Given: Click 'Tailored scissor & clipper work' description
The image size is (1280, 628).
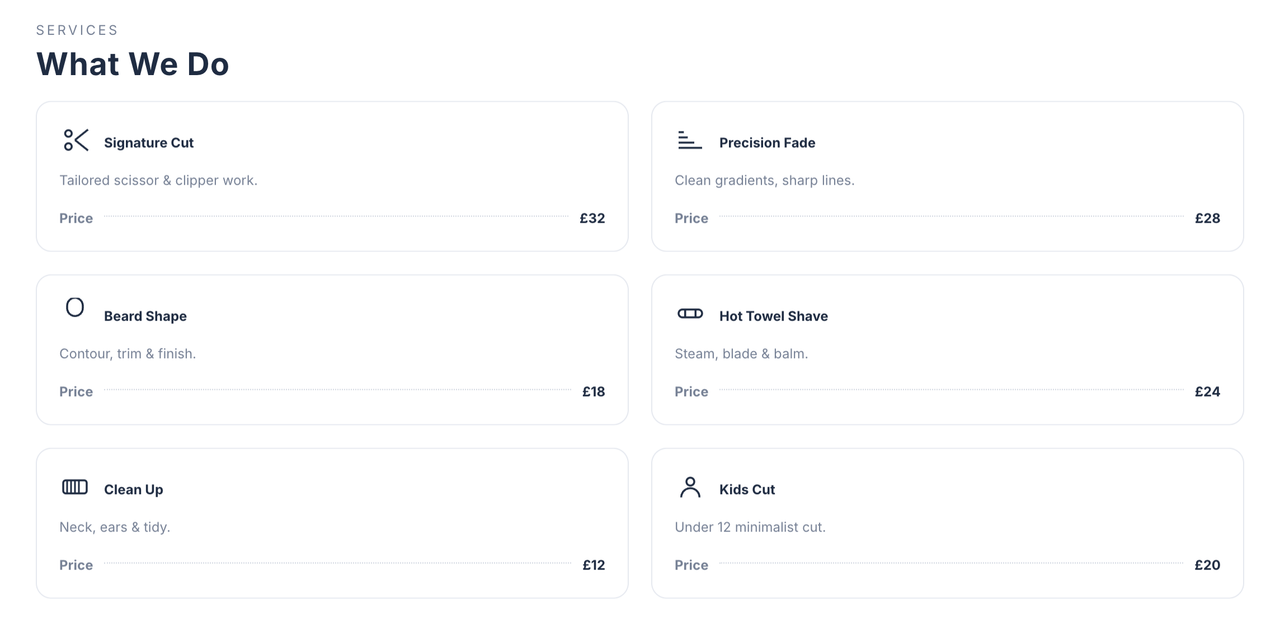Looking at the screenshot, I should (158, 181).
